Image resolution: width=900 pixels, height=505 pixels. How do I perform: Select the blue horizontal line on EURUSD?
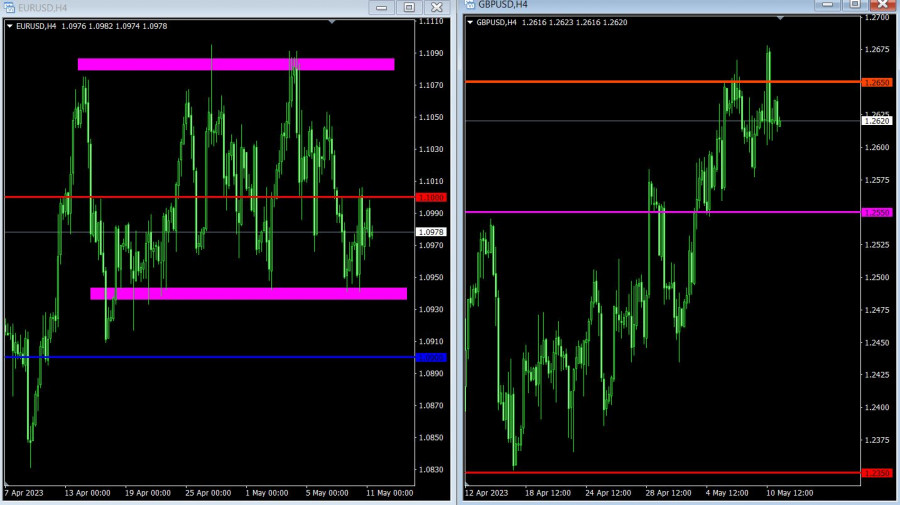[200, 357]
